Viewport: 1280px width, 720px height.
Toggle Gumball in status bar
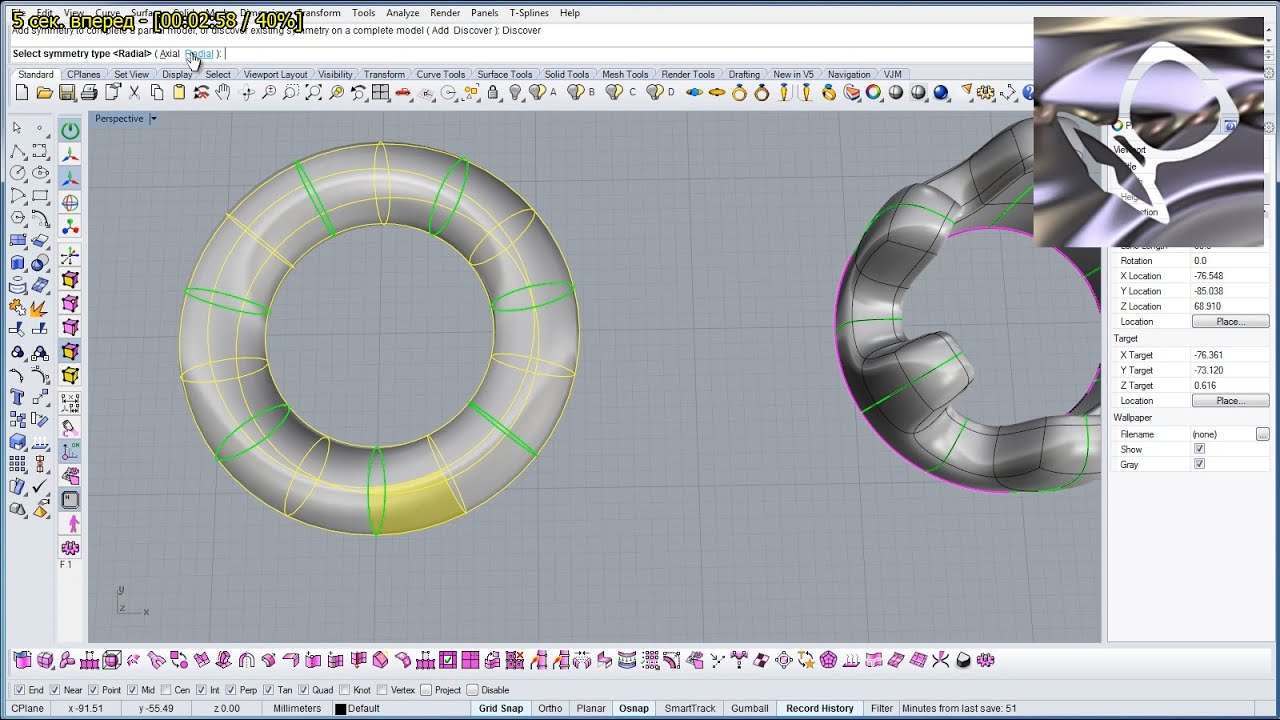pyautogui.click(x=750, y=708)
